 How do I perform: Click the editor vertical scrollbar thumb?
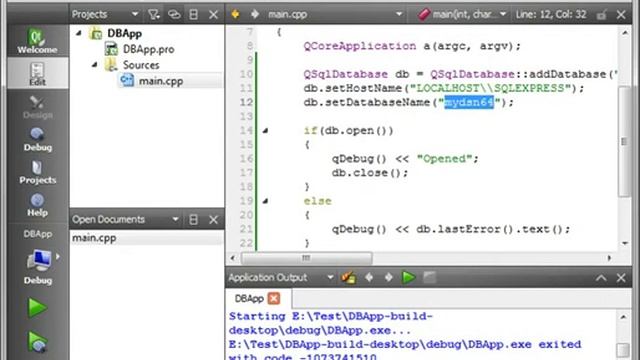pyautogui.click(x=624, y=141)
